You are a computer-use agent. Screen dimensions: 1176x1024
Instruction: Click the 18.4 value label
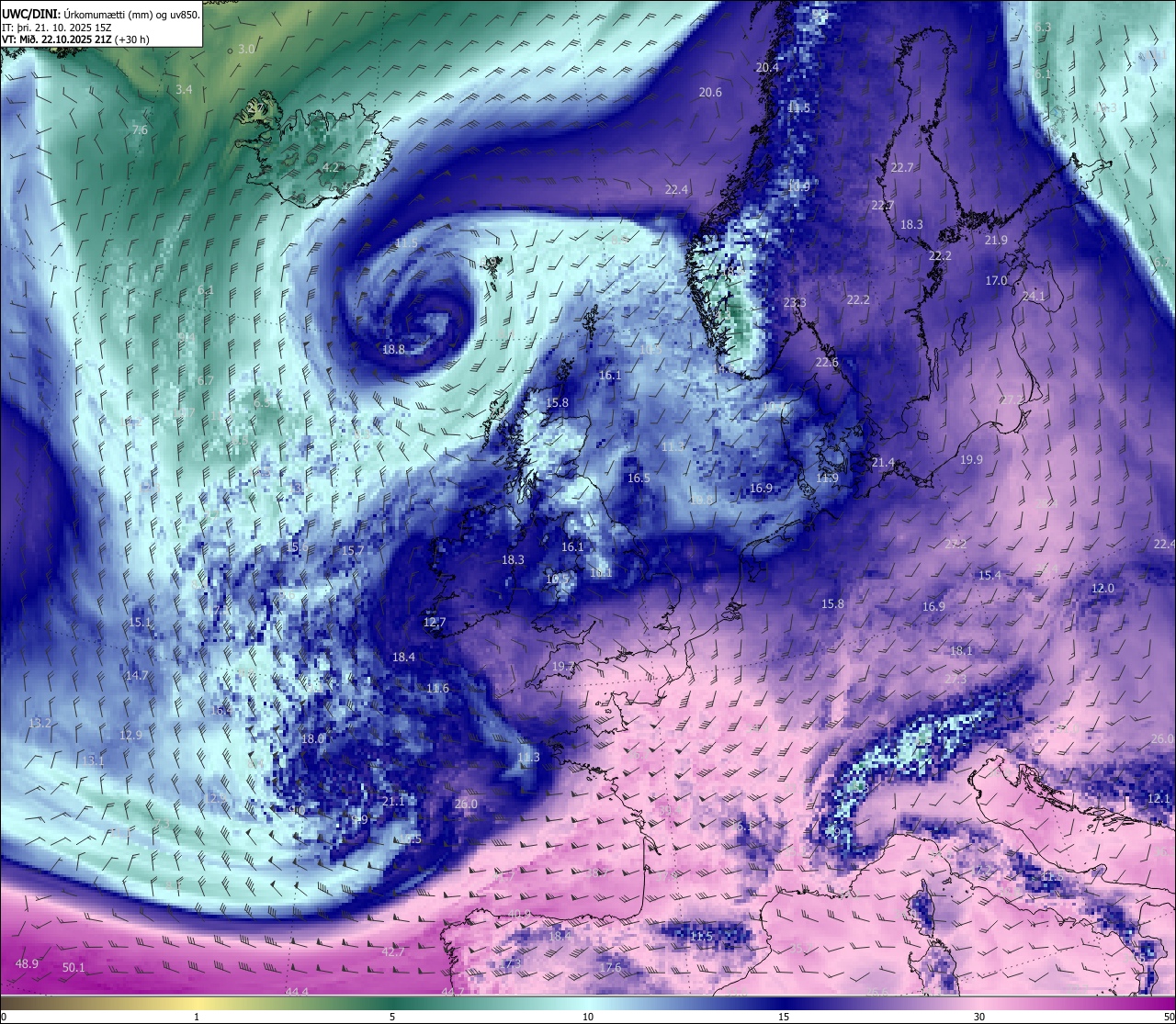[403, 657]
